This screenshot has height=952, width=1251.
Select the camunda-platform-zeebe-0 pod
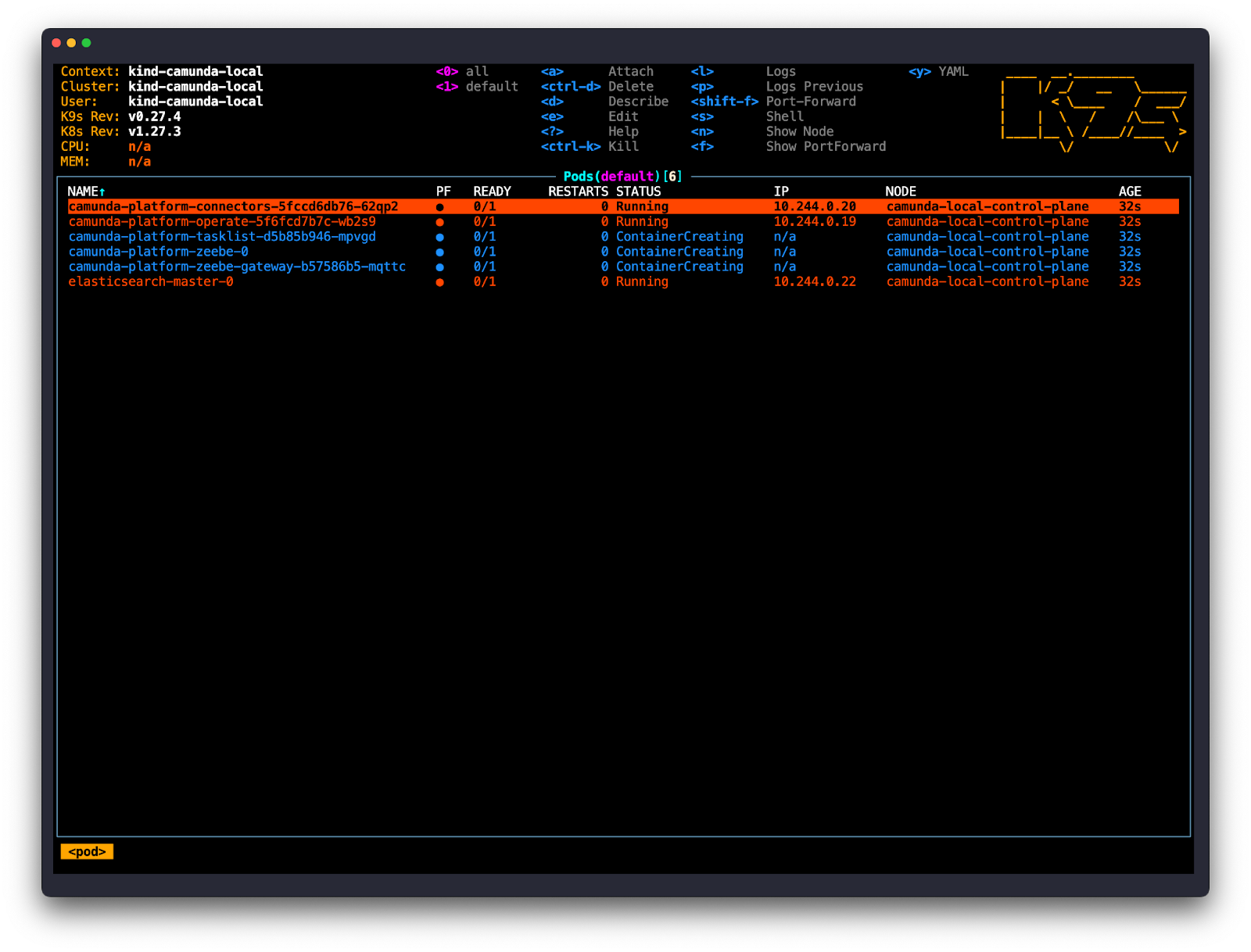158,252
